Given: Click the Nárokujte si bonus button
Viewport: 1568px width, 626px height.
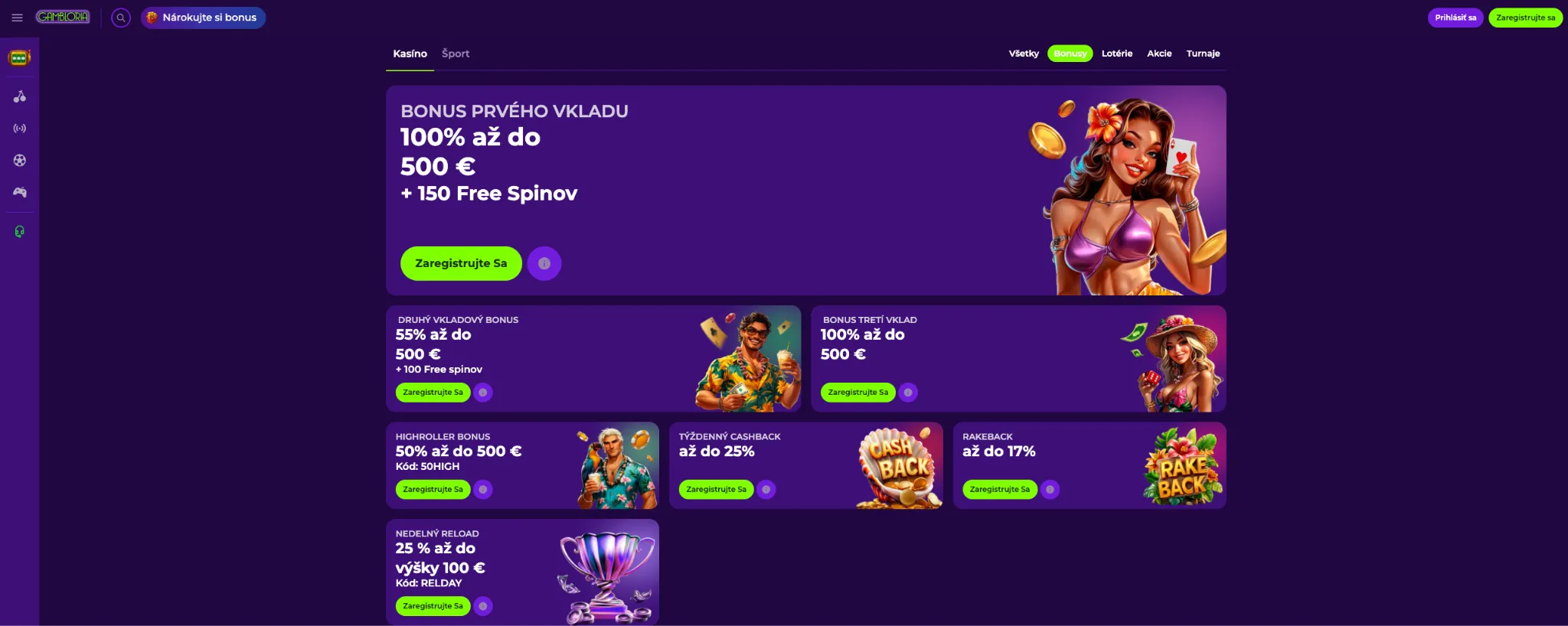Looking at the screenshot, I should [203, 18].
